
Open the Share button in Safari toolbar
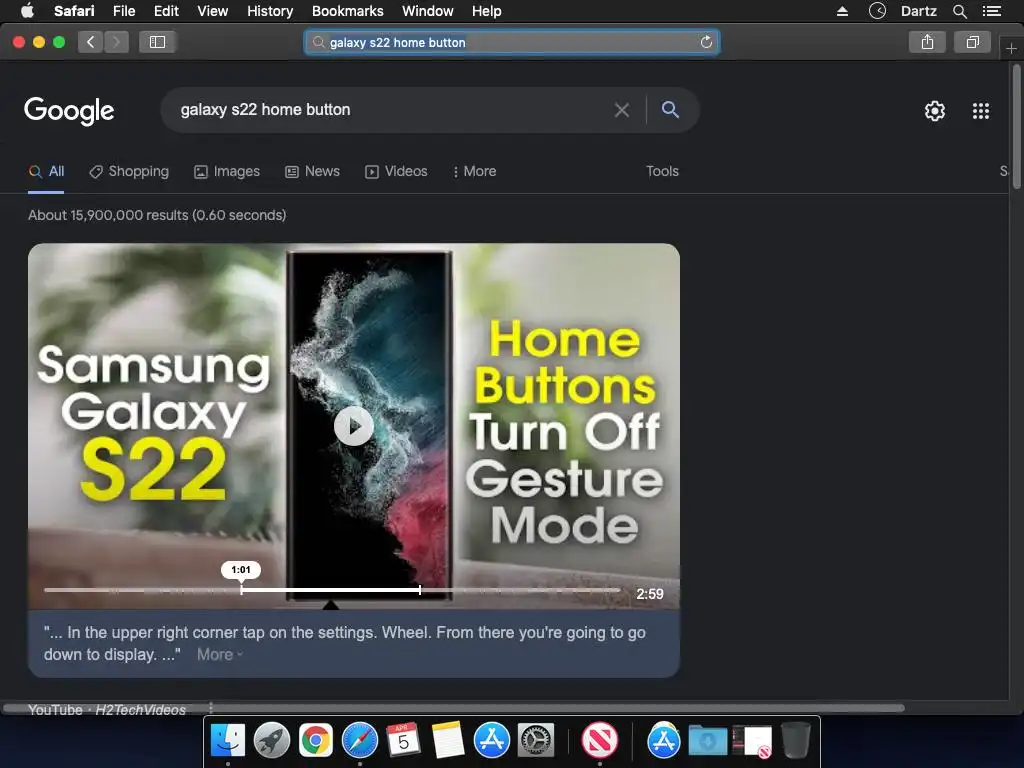927,42
